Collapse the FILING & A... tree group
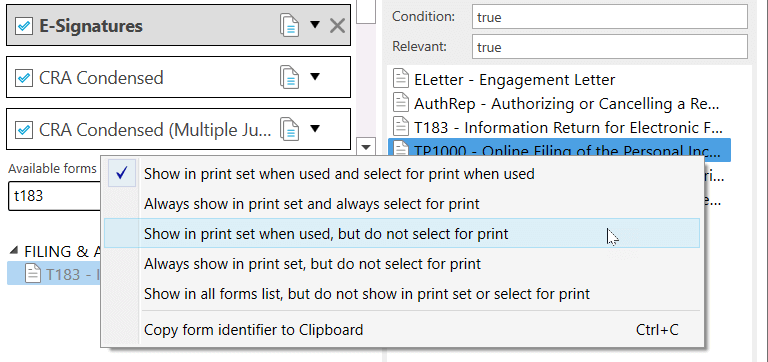This screenshot has height=362, width=768. [x=13, y=251]
